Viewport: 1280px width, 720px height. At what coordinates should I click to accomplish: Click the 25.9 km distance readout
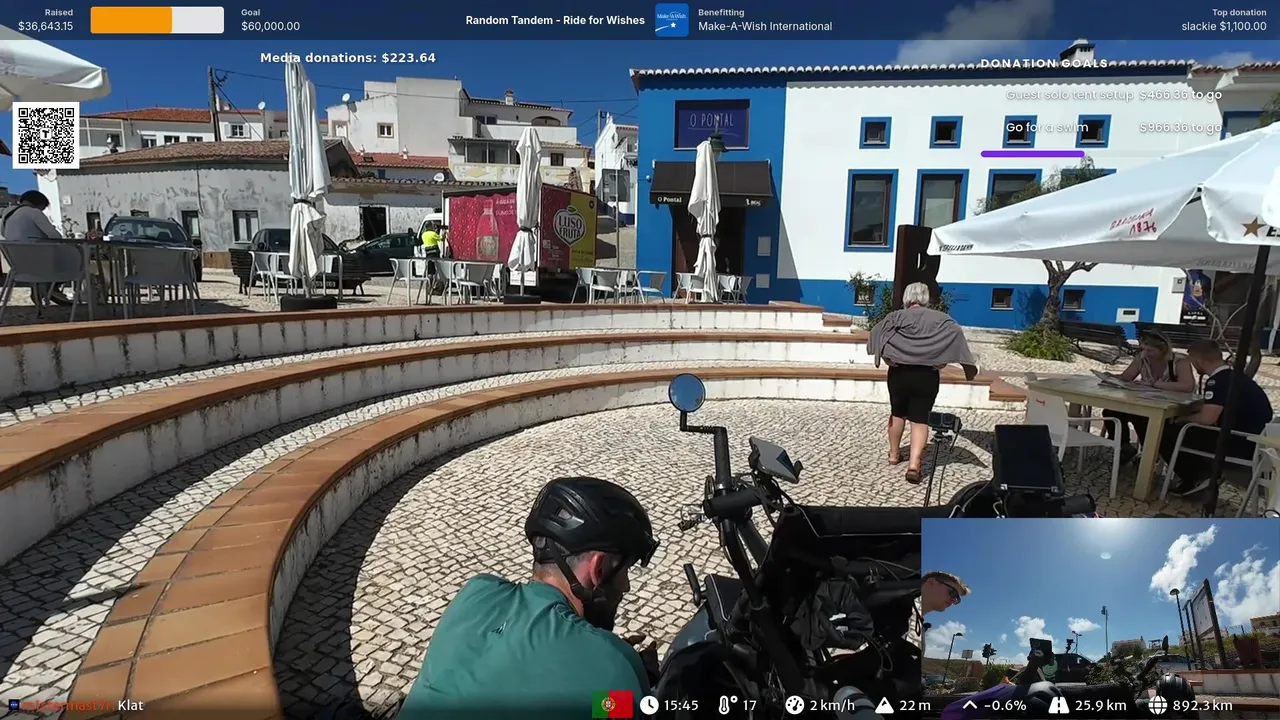coord(1100,705)
